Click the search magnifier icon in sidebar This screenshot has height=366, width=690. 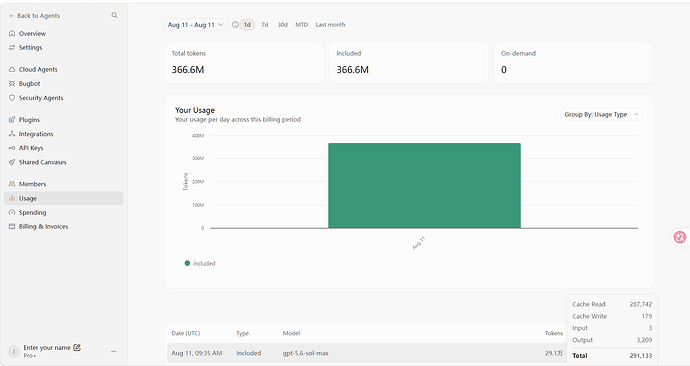point(114,15)
